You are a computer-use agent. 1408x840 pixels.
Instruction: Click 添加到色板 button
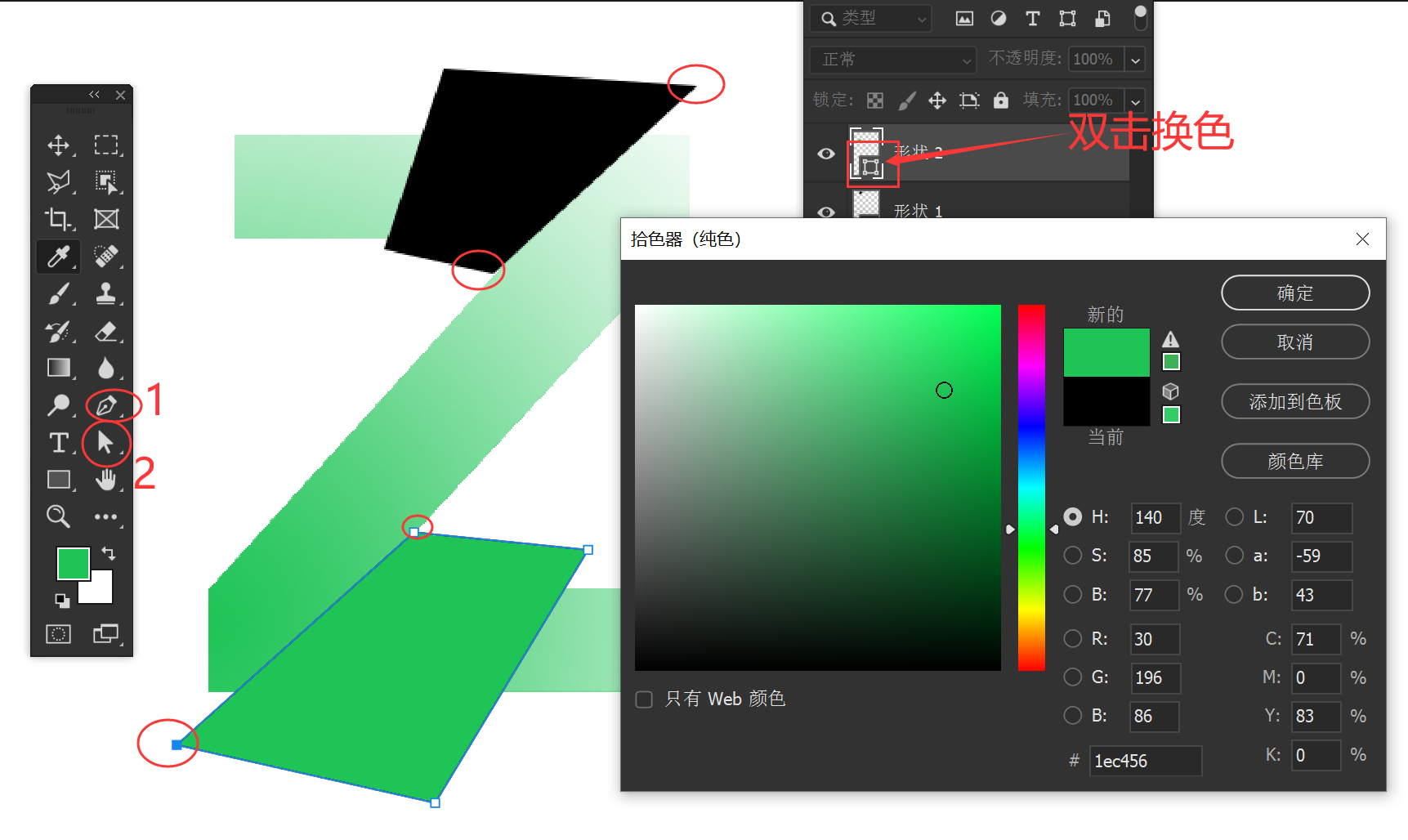click(1295, 401)
